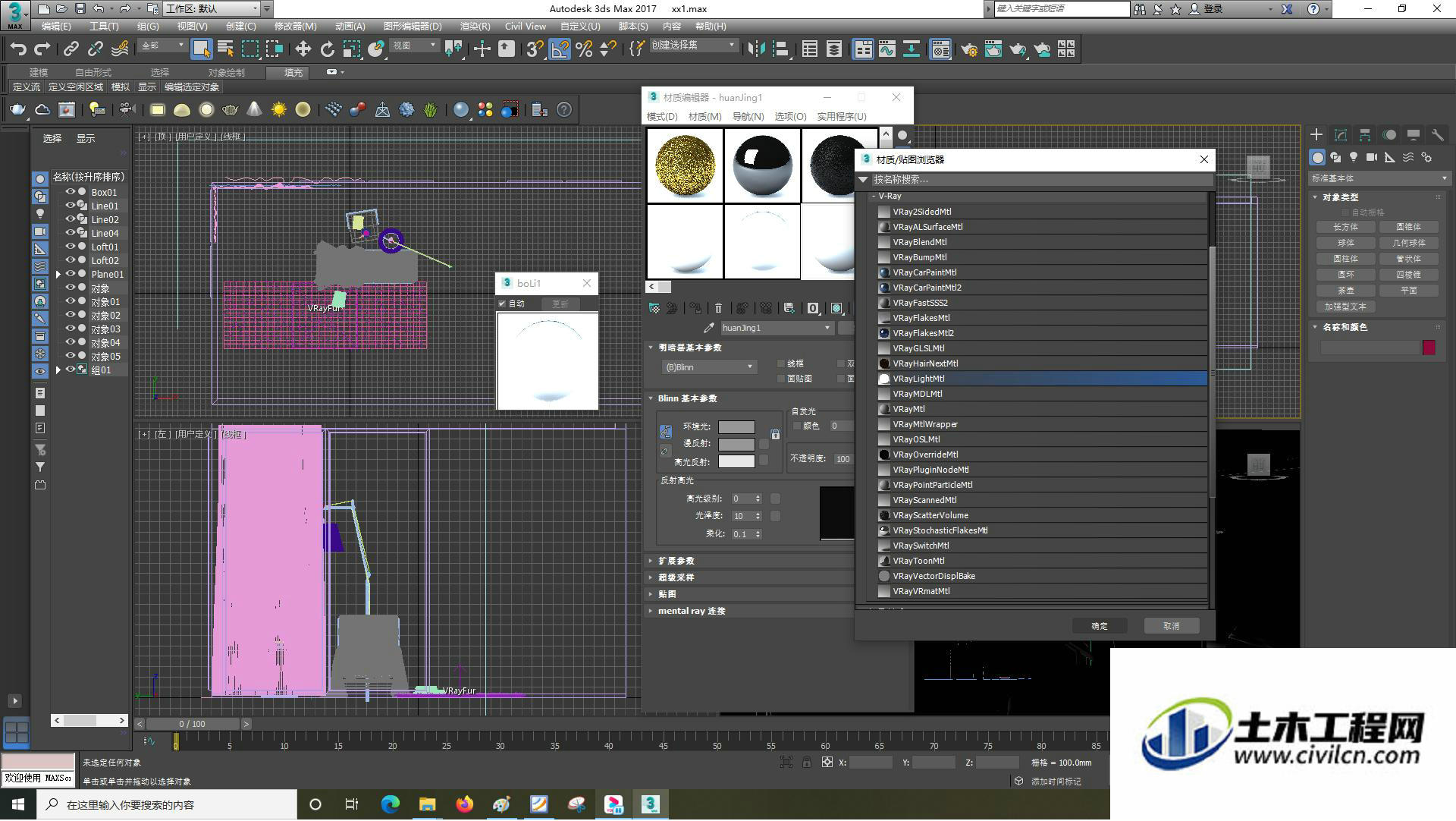Uncheck the 自动 checkbox in boLi1 window
1456x821 pixels.
point(502,304)
